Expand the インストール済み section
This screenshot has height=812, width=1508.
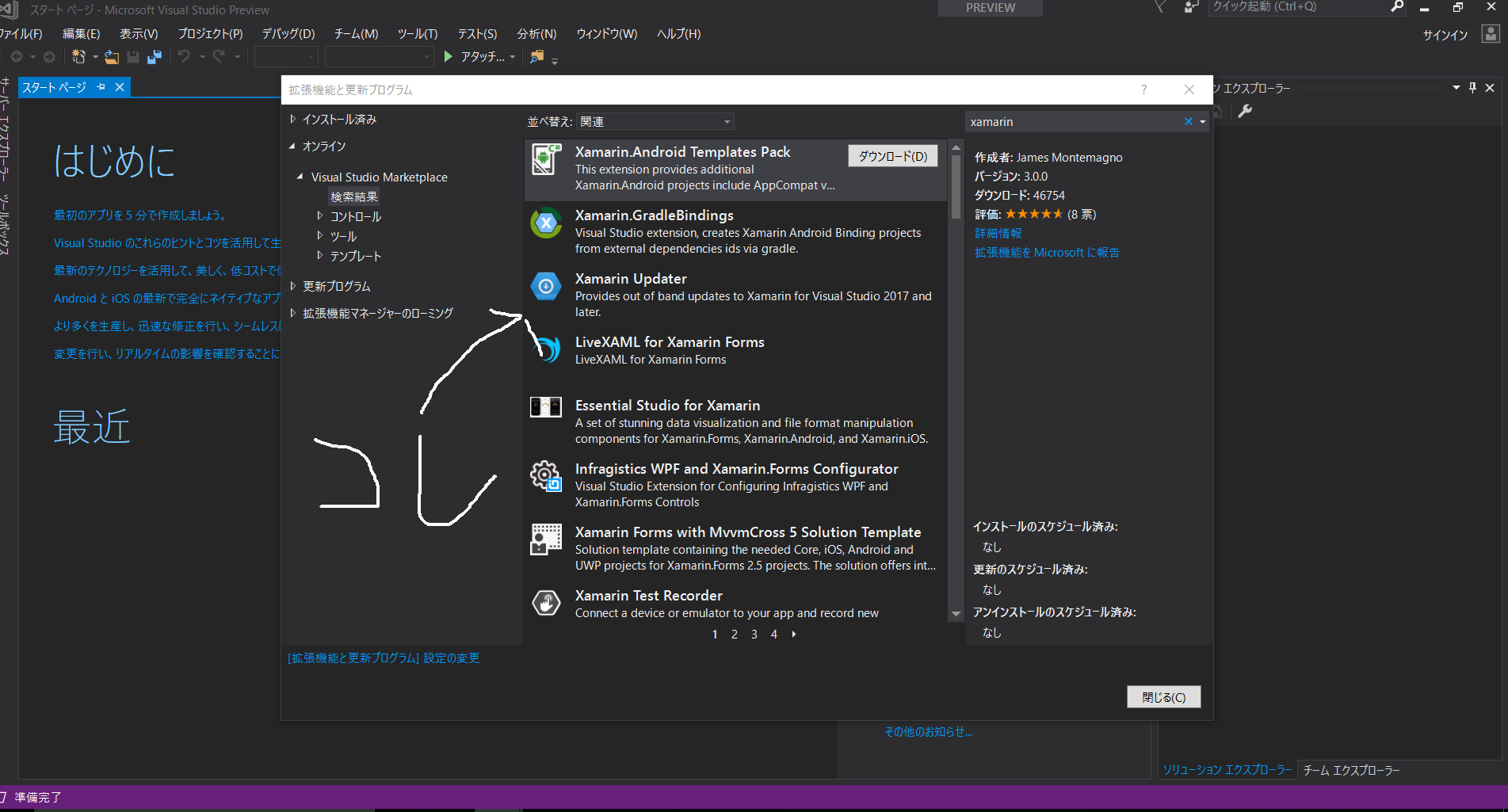293,119
